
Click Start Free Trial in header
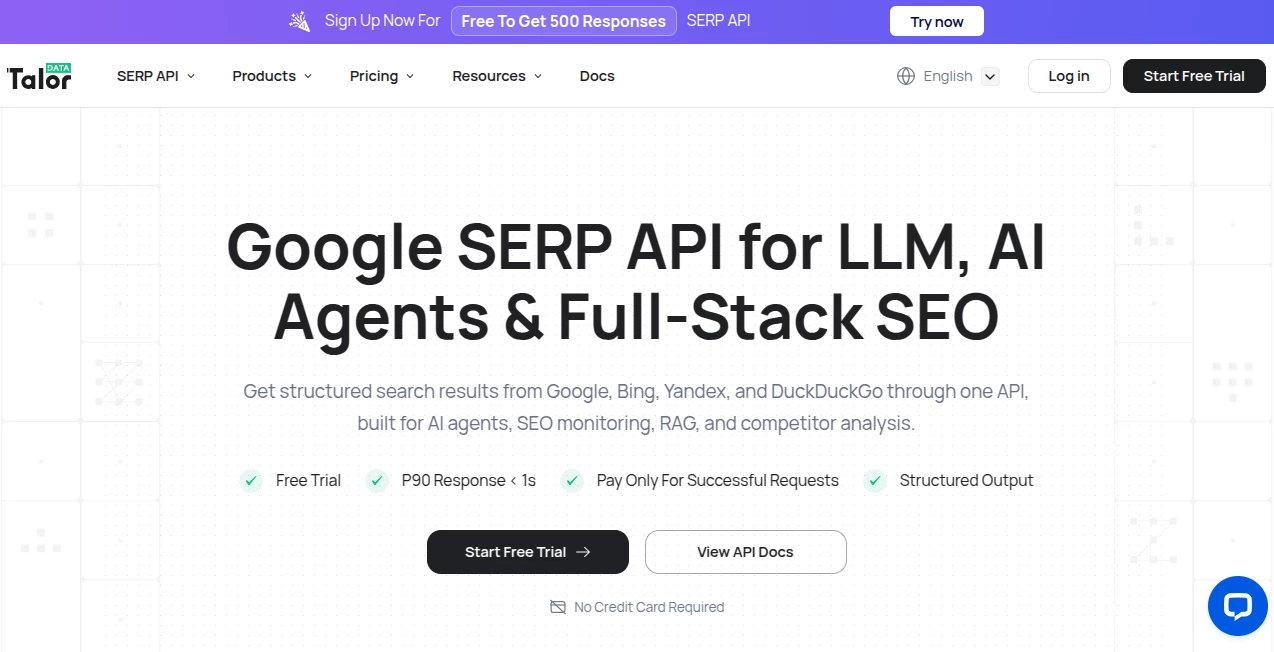coord(1194,76)
